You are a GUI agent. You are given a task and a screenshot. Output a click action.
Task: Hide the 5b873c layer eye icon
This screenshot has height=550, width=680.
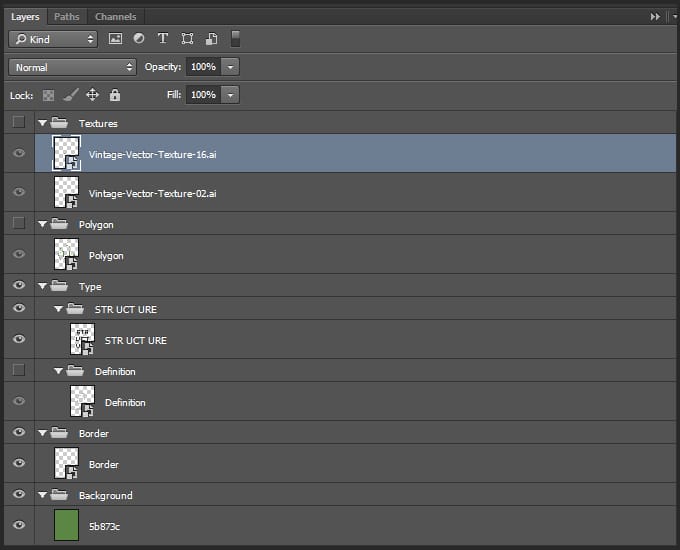(19, 525)
